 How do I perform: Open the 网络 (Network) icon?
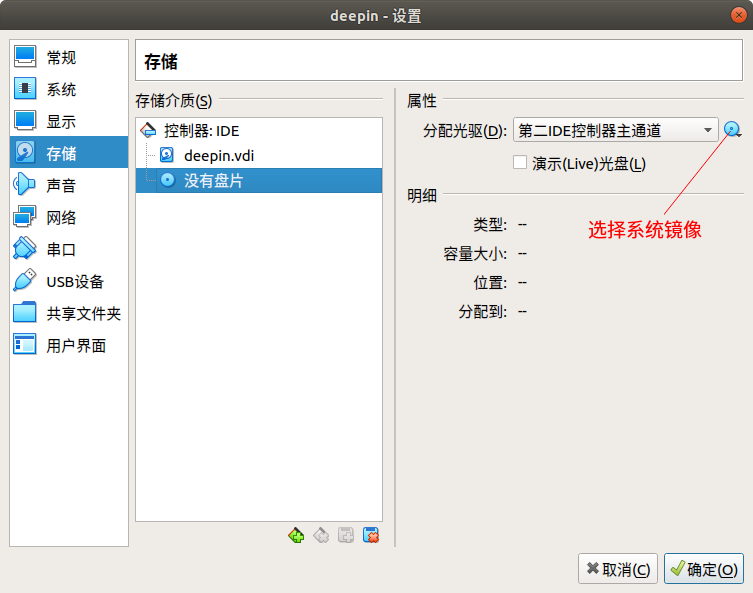point(24,217)
